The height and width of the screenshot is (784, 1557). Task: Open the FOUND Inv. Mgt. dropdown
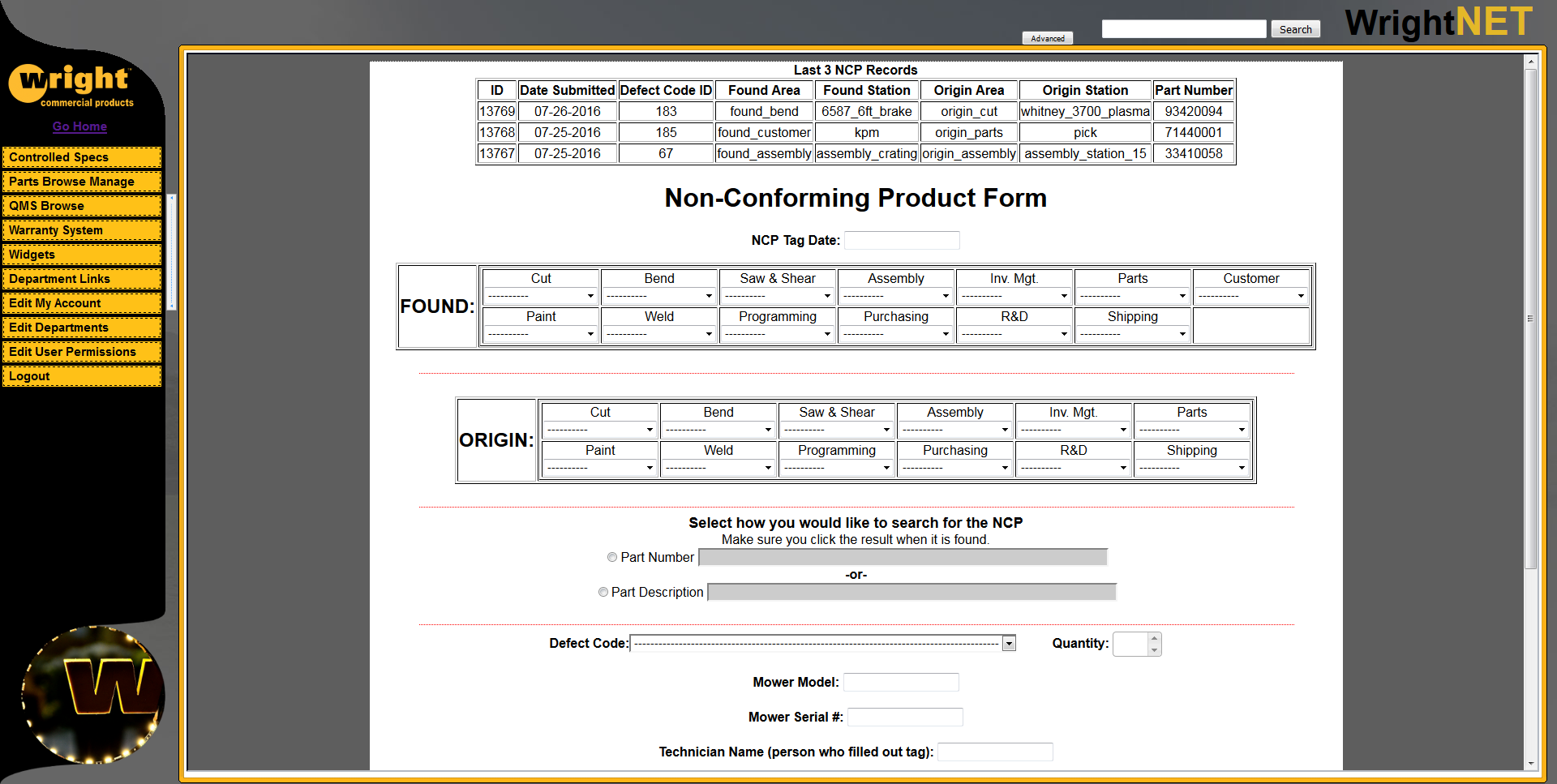(1014, 296)
